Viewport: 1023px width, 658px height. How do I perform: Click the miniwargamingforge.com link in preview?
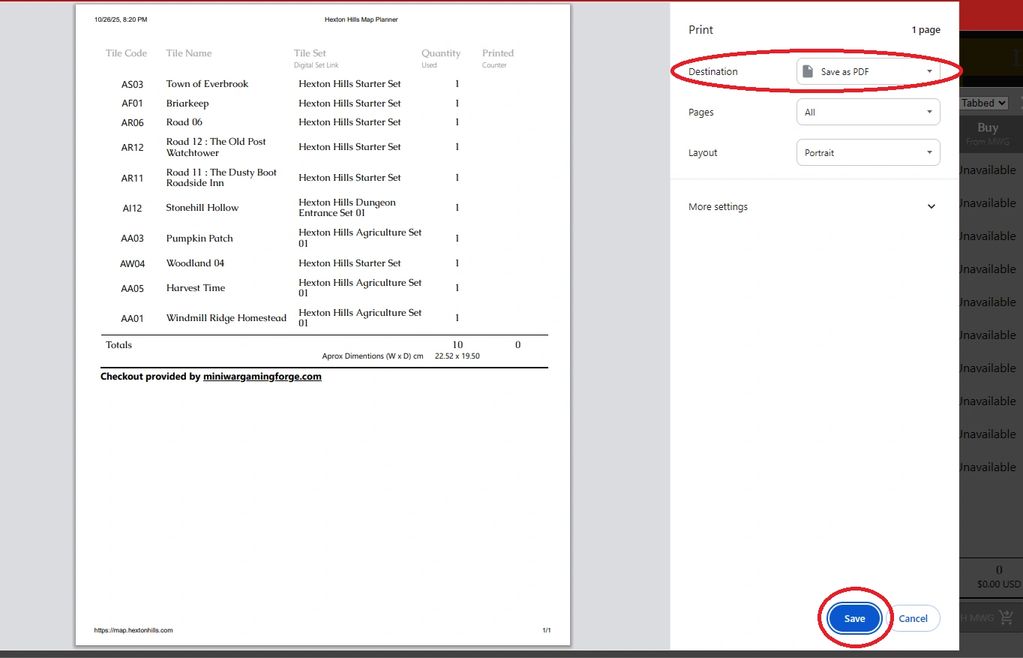262,377
